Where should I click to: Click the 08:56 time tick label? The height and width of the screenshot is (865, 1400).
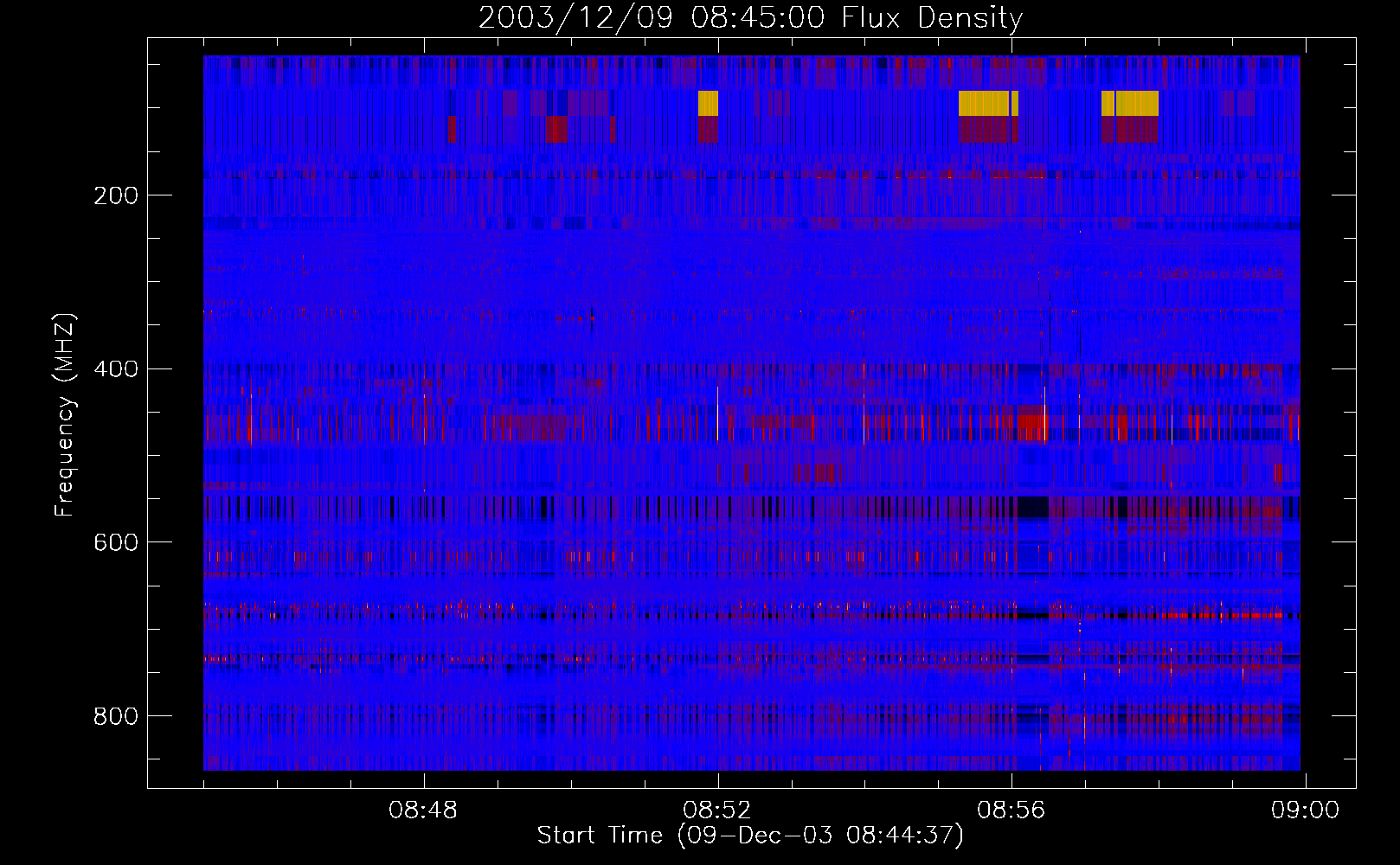(1011, 811)
